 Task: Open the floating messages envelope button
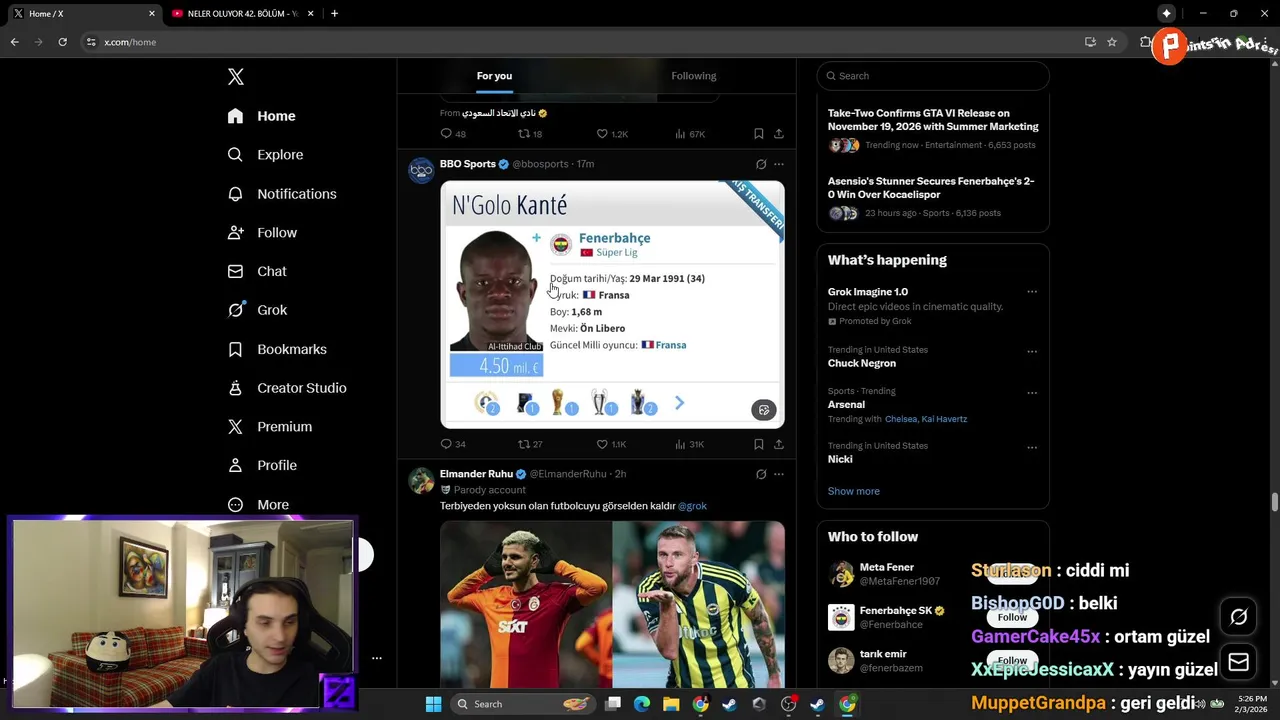click(1239, 662)
